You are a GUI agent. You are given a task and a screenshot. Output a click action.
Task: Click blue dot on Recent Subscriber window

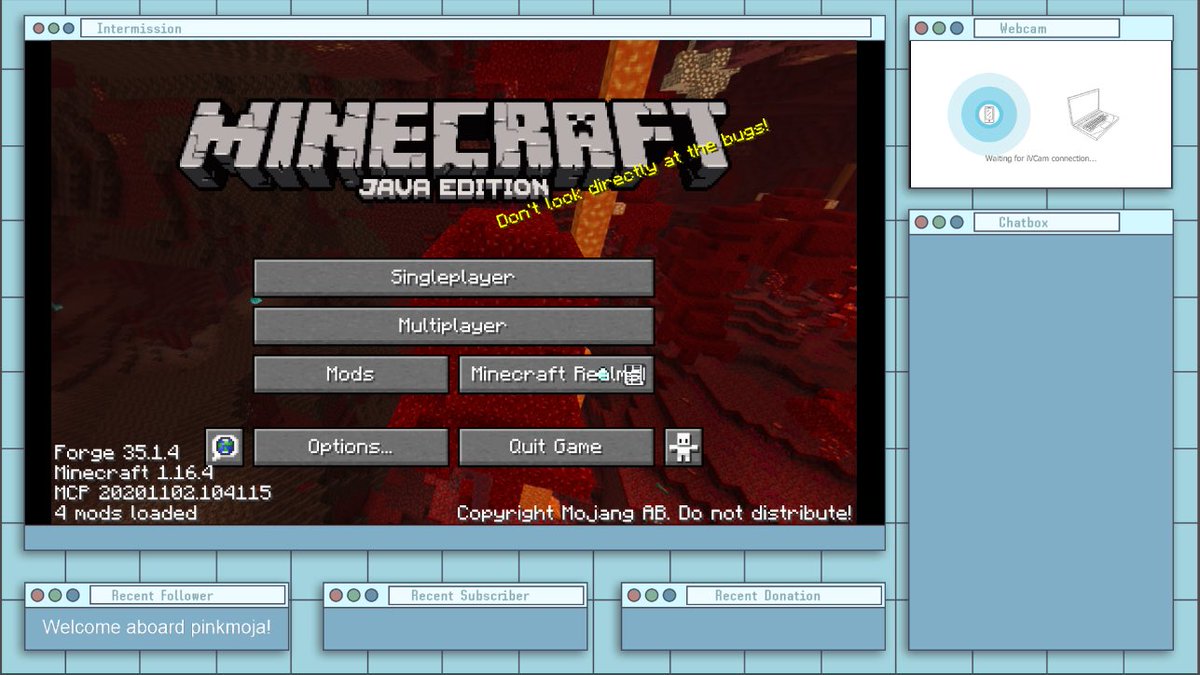(371, 595)
